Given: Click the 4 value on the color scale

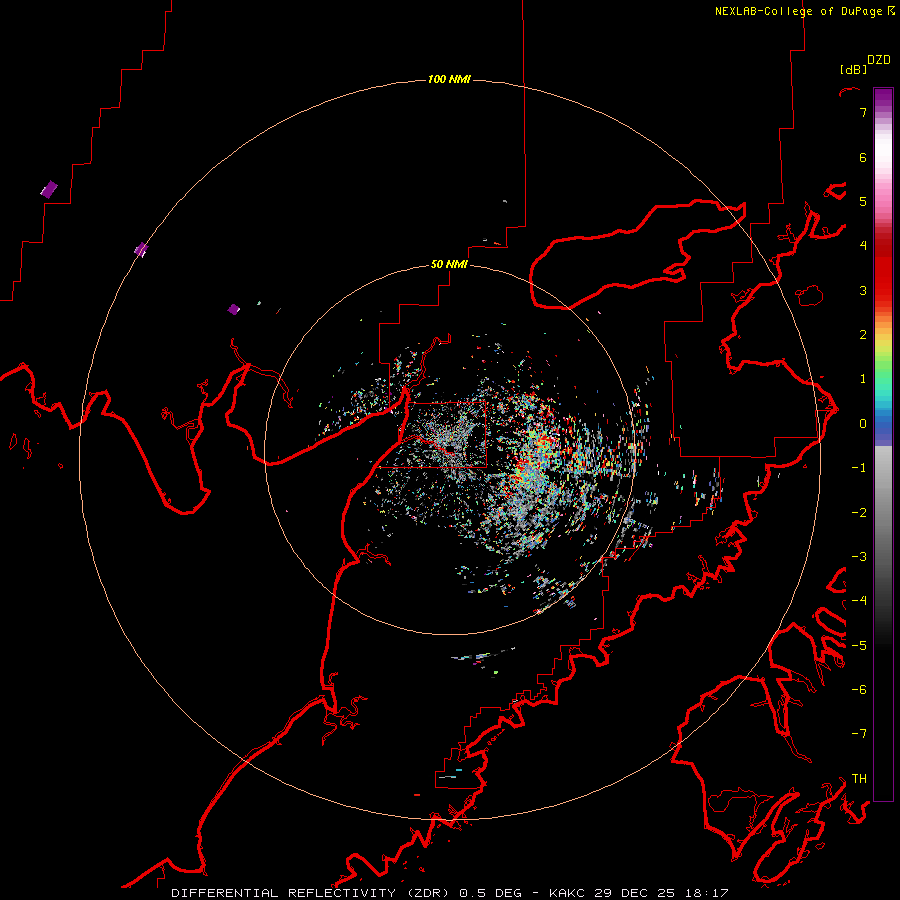Looking at the screenshot, I should click(x=863, y=246).
